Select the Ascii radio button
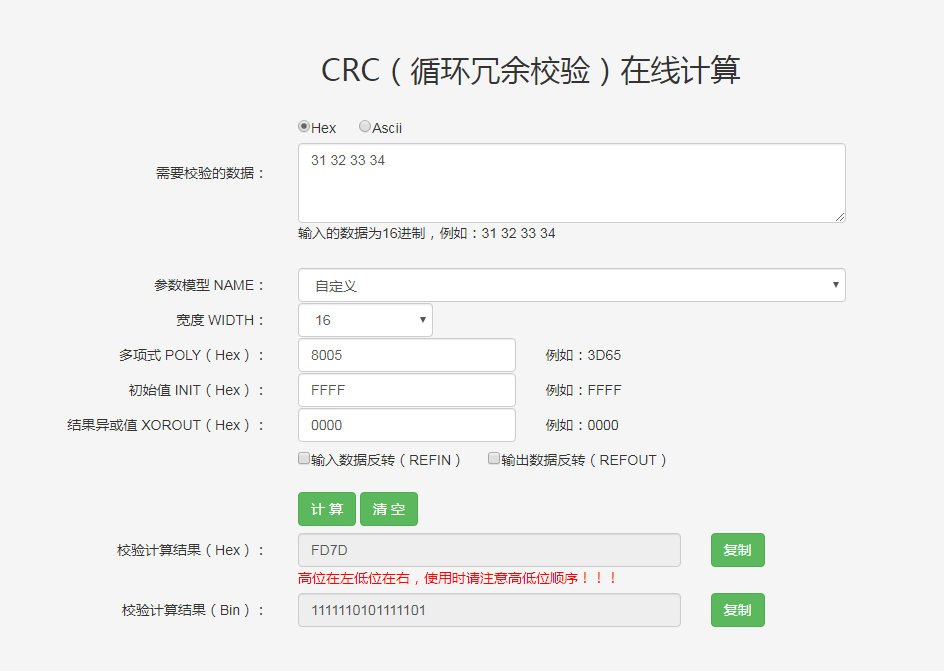The height and width of the screenshot is (671, 944). coord(364,127)
